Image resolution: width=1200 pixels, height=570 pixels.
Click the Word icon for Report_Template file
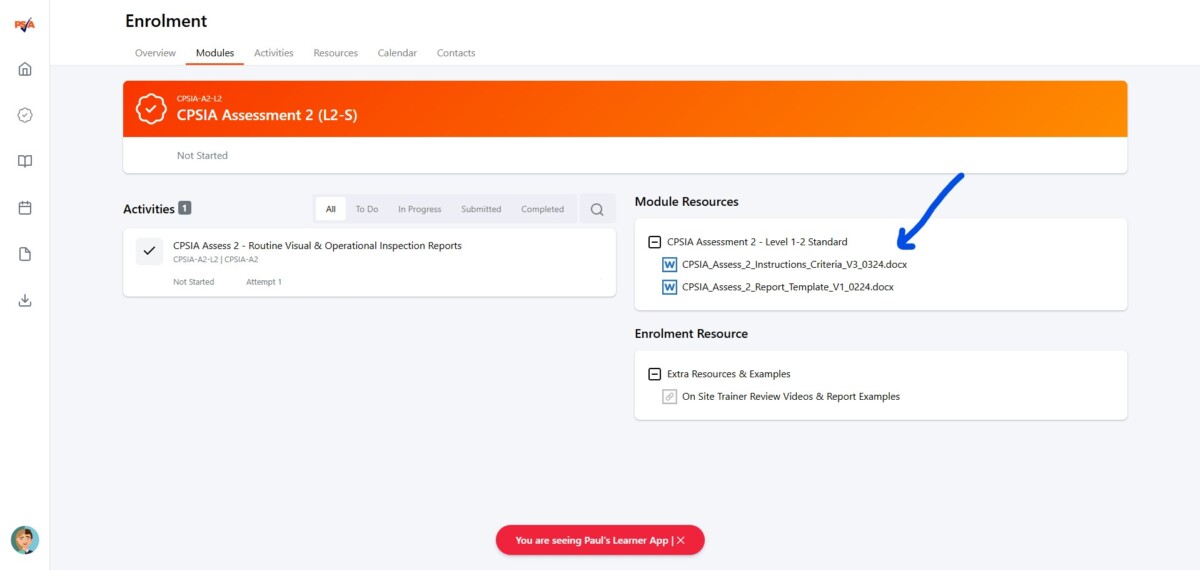coord(670,287)
